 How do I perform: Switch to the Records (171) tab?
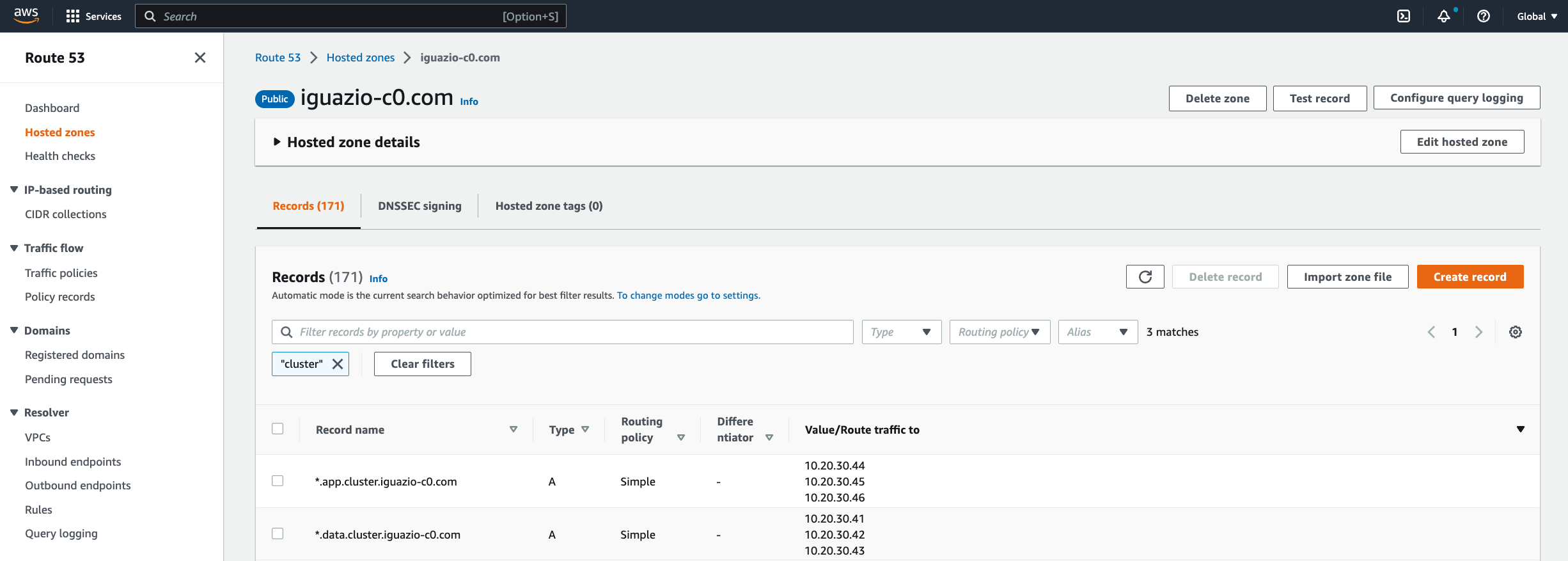[308, 206]
